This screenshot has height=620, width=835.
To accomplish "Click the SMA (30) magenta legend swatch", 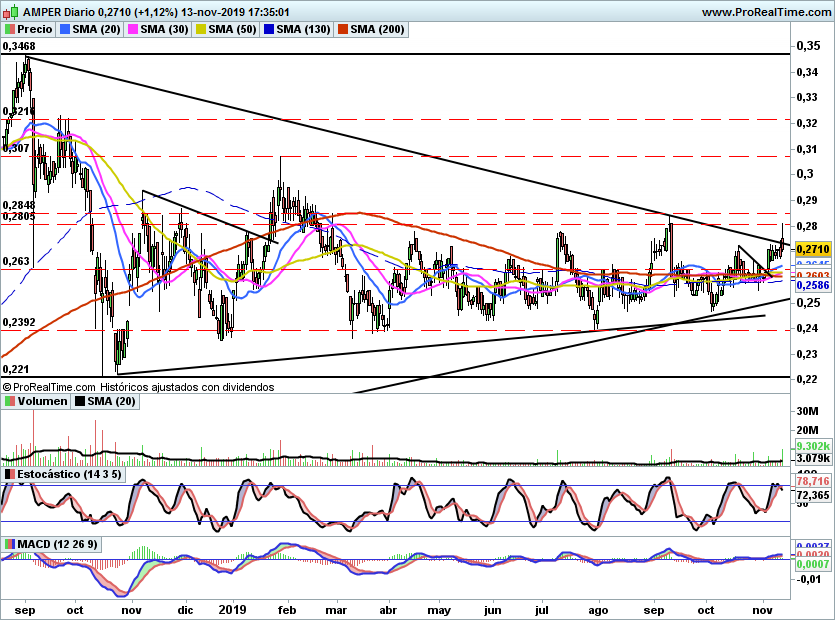I will click(x=133, y=29).
